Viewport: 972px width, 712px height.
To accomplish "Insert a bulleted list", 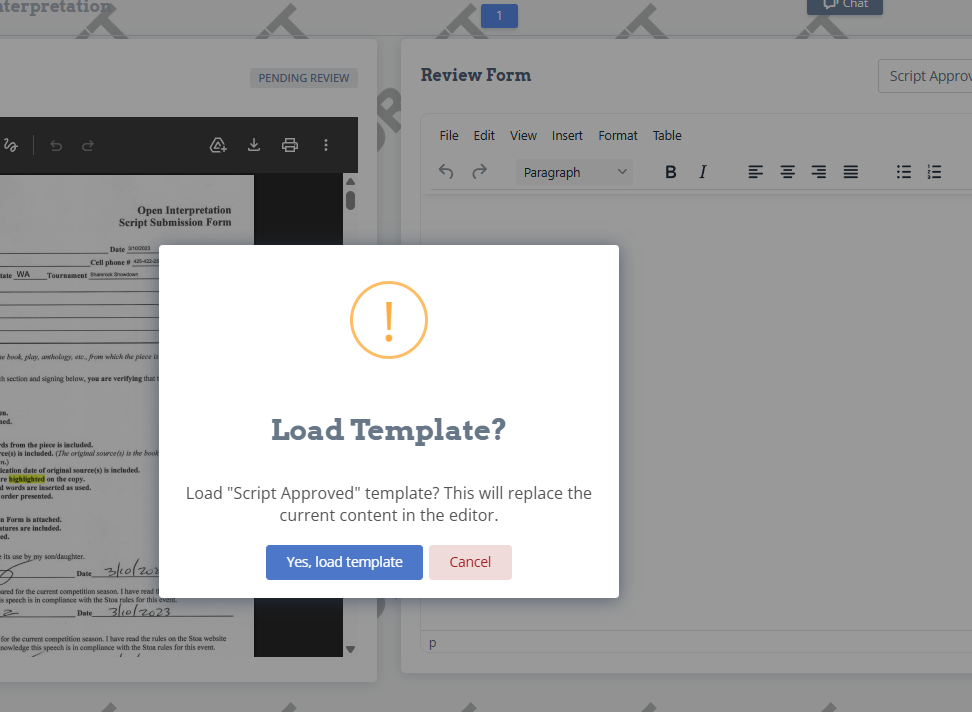I will (904, 172).
